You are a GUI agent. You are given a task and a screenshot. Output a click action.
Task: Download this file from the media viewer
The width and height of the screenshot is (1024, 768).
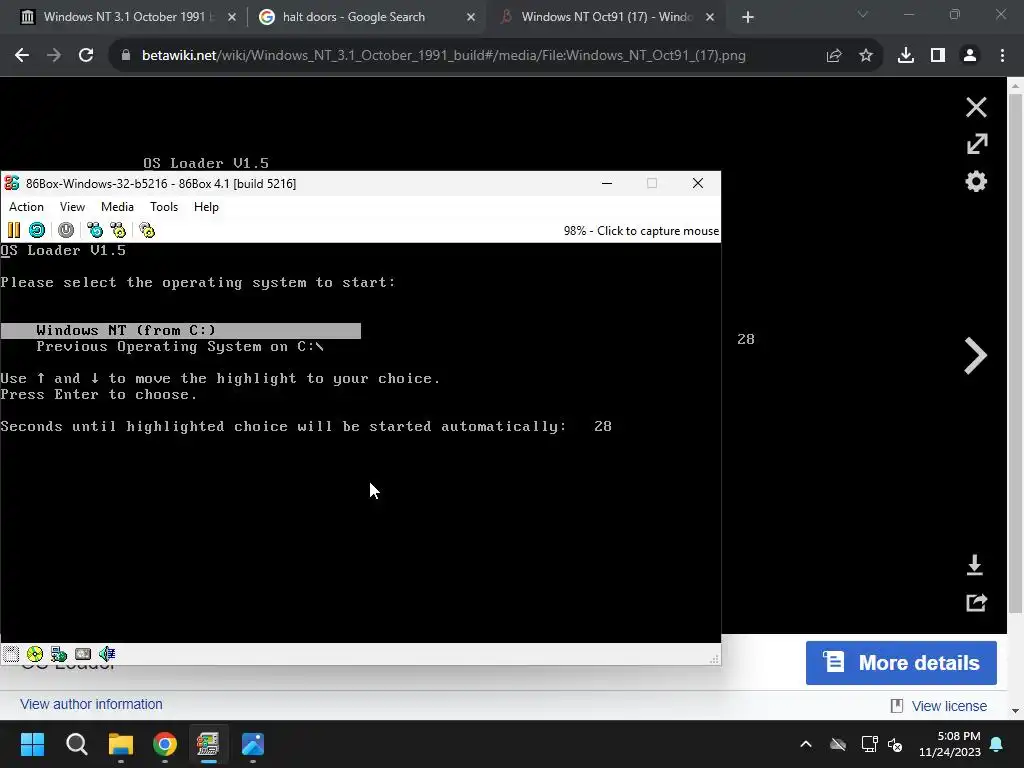[975, 565]
